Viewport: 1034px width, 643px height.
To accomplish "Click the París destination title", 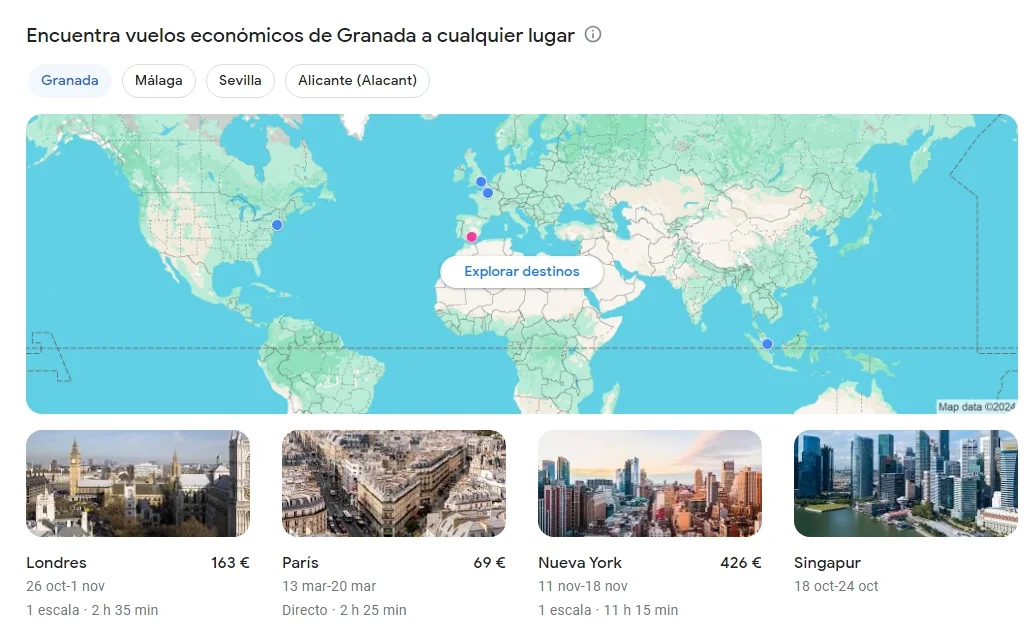I will 300,563.
